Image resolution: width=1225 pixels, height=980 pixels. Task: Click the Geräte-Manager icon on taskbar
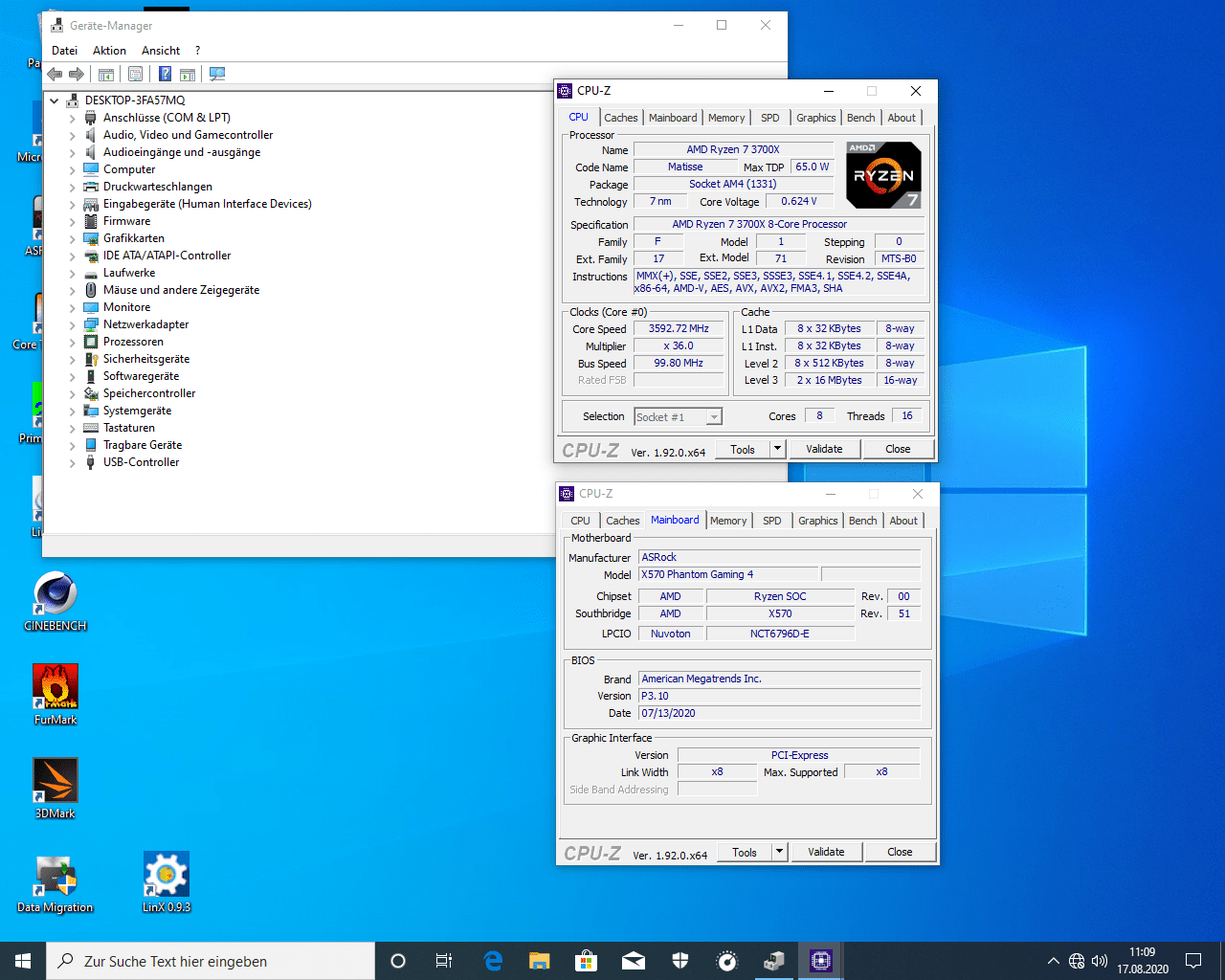774,961
